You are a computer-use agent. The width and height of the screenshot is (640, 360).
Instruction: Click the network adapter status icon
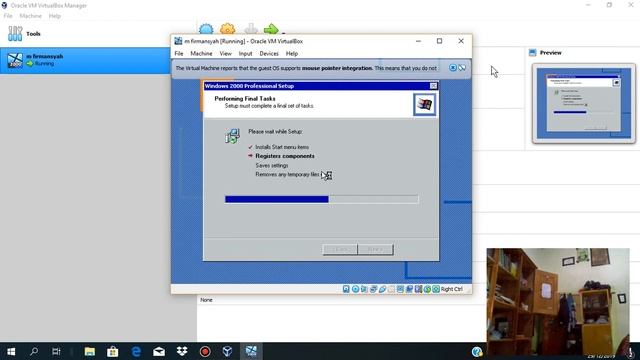point(373,289)
